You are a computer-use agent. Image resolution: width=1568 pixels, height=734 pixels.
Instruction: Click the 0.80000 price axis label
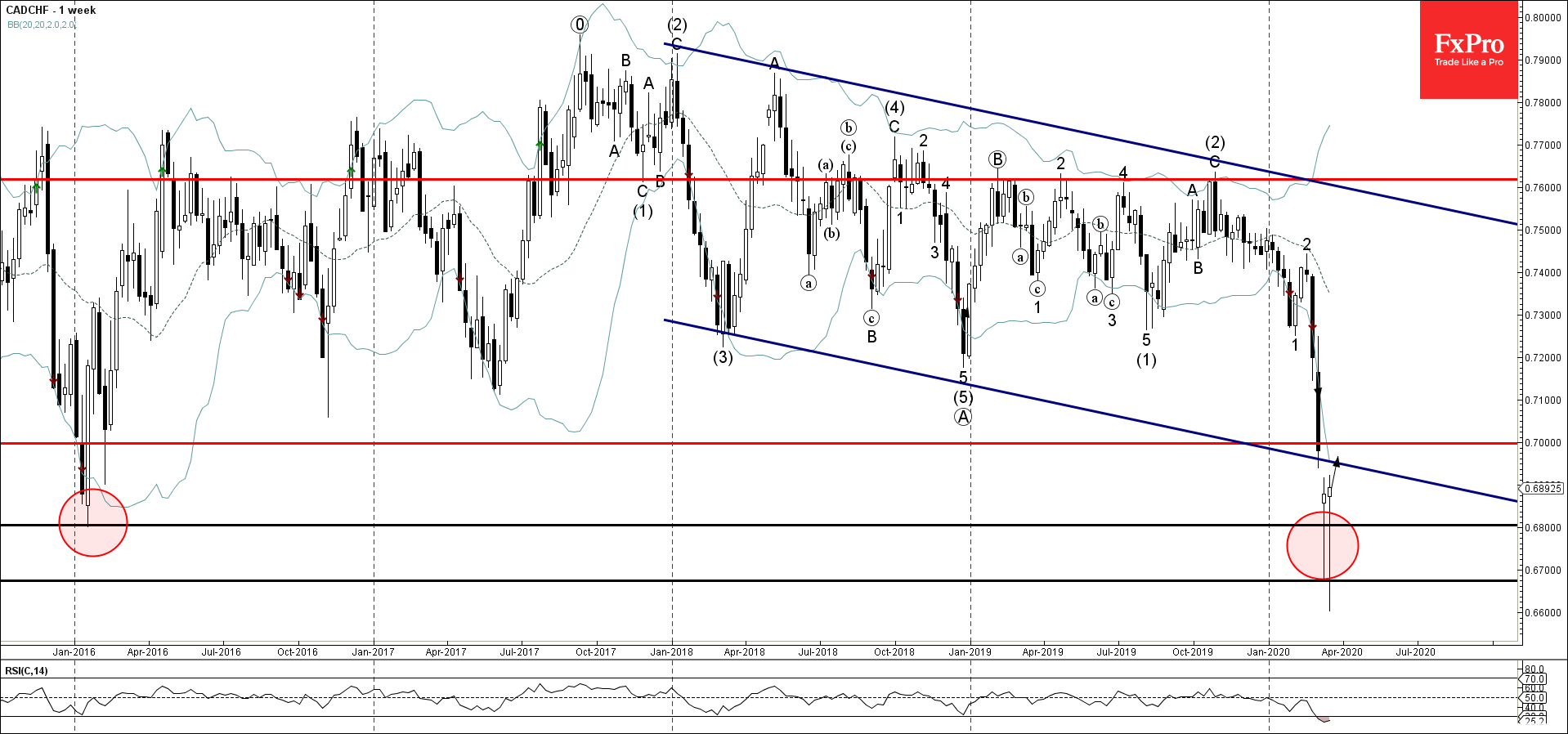(x=1541, y=18)
